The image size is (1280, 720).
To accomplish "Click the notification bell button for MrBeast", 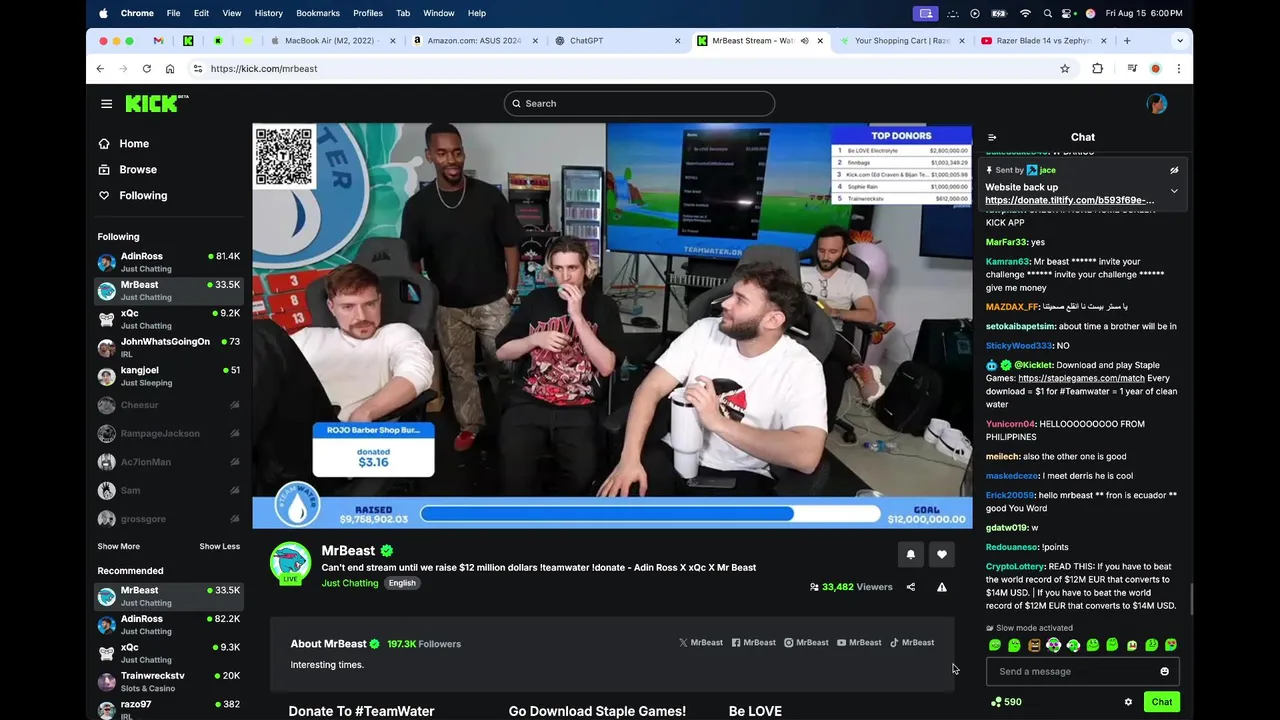I will click(910, 554).
